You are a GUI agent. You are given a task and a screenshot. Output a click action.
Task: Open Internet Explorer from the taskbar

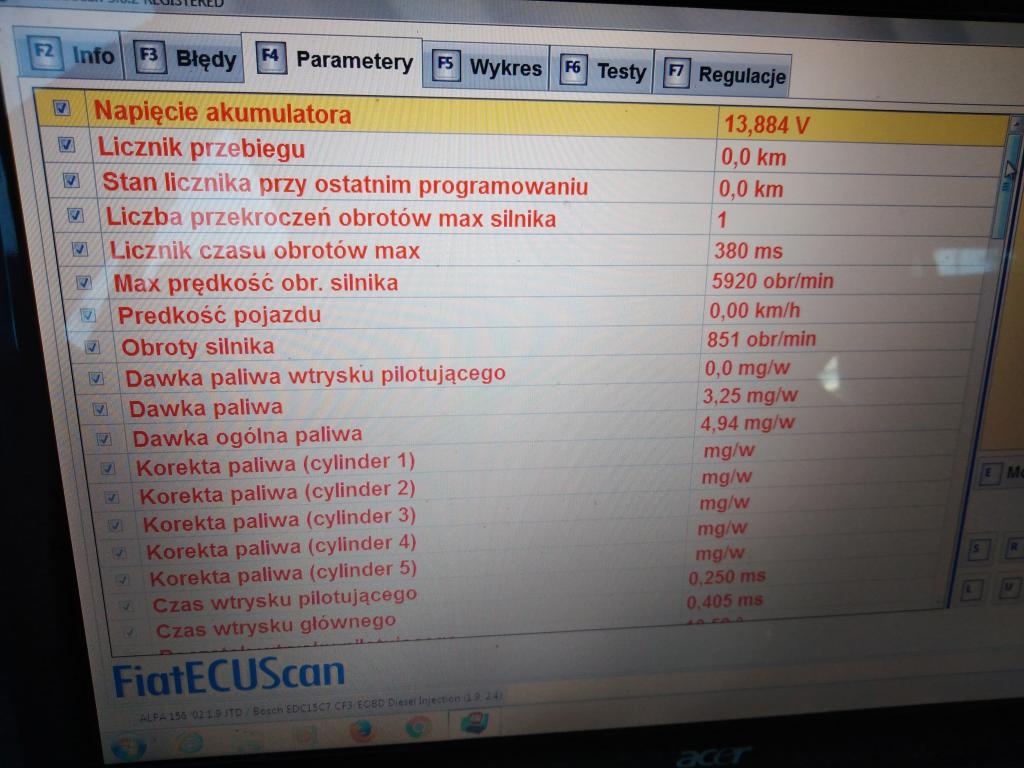(190, 743)
